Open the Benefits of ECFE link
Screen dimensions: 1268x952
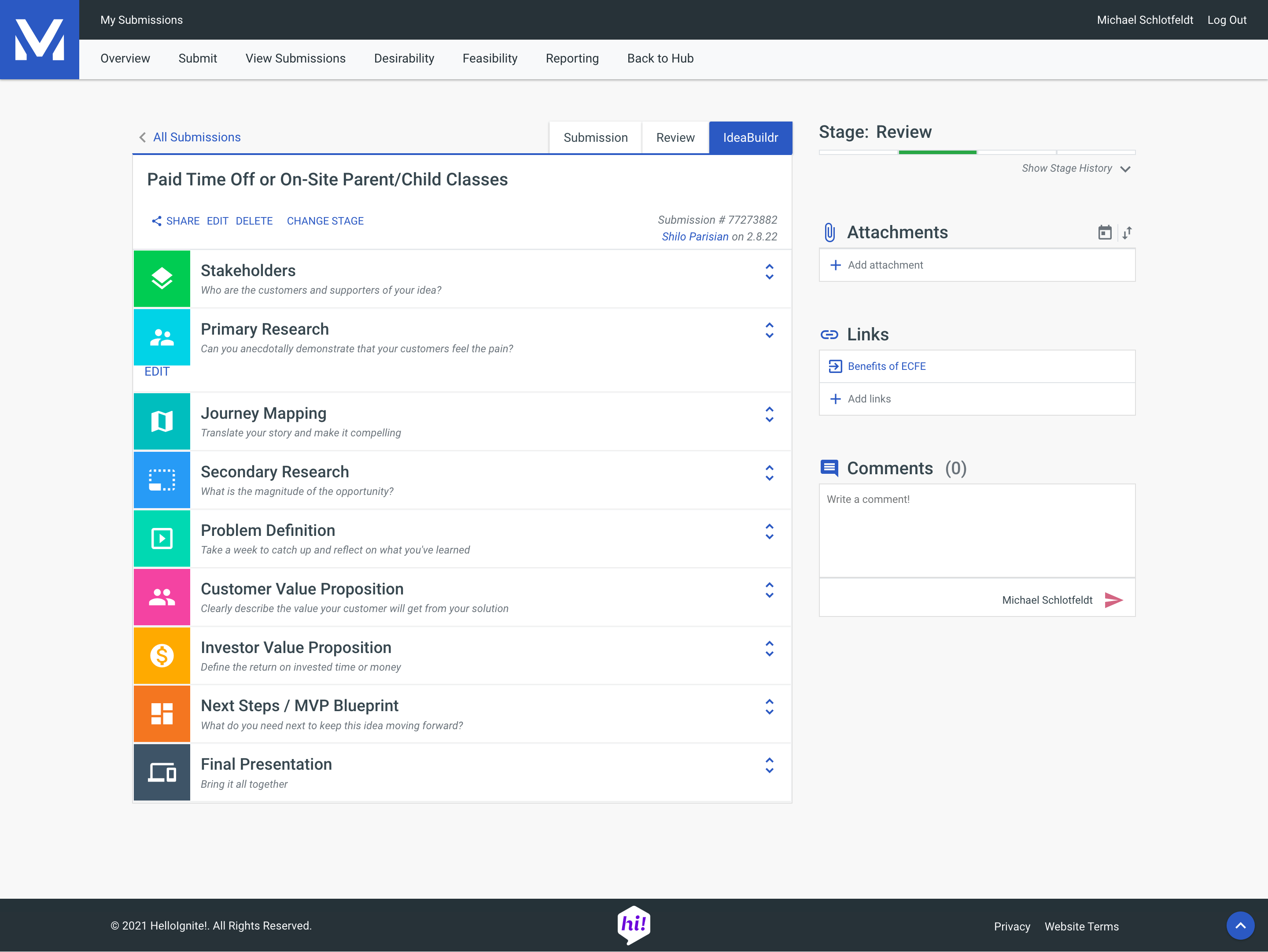coord(886,366)
